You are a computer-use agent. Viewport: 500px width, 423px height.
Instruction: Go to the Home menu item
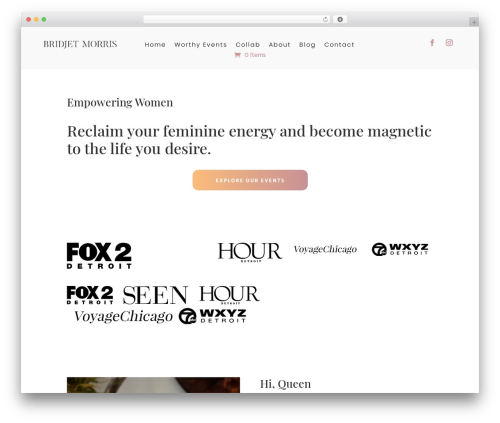click(x=155, y=45)
